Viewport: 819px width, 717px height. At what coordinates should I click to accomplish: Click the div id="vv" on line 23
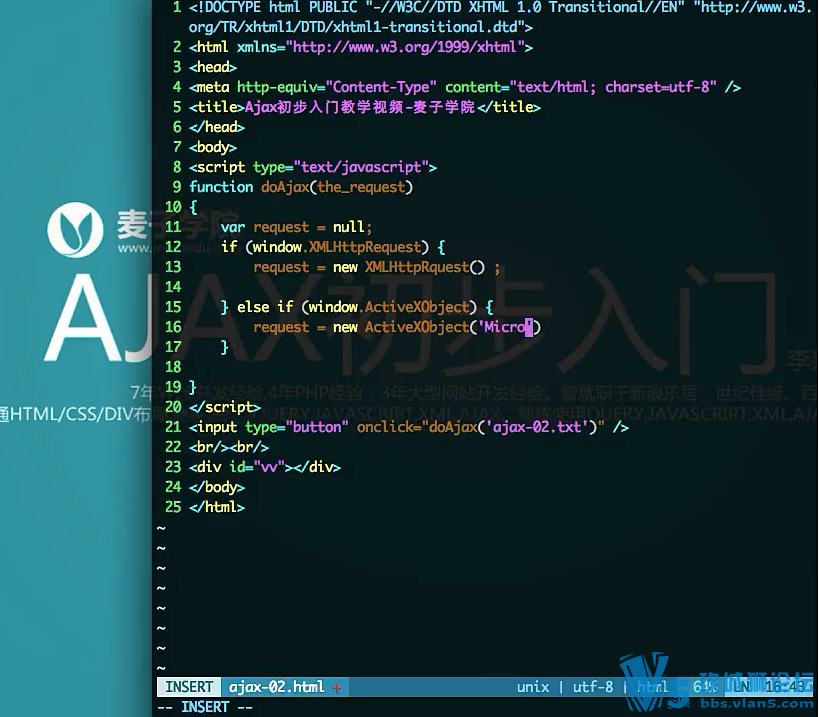(x=237, y=467)
